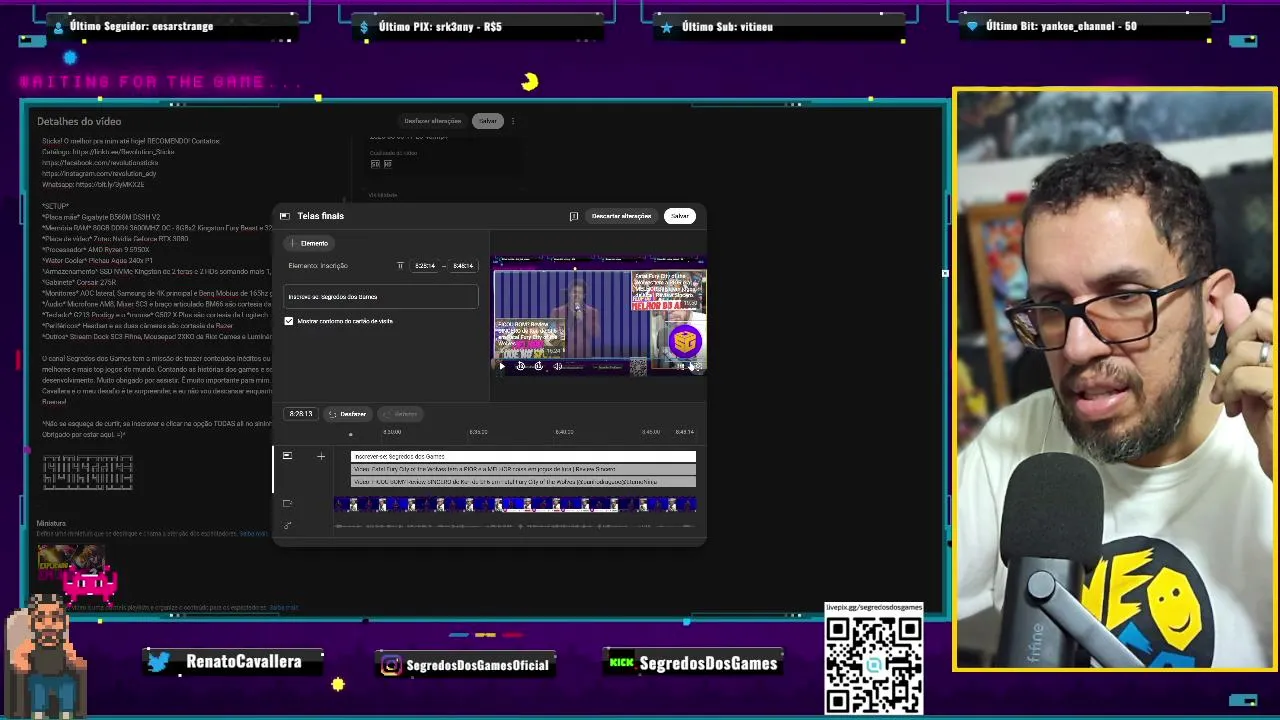1280x720 pixels.
Task: Click the HD quality badge
Action: (x=387, y=164)
